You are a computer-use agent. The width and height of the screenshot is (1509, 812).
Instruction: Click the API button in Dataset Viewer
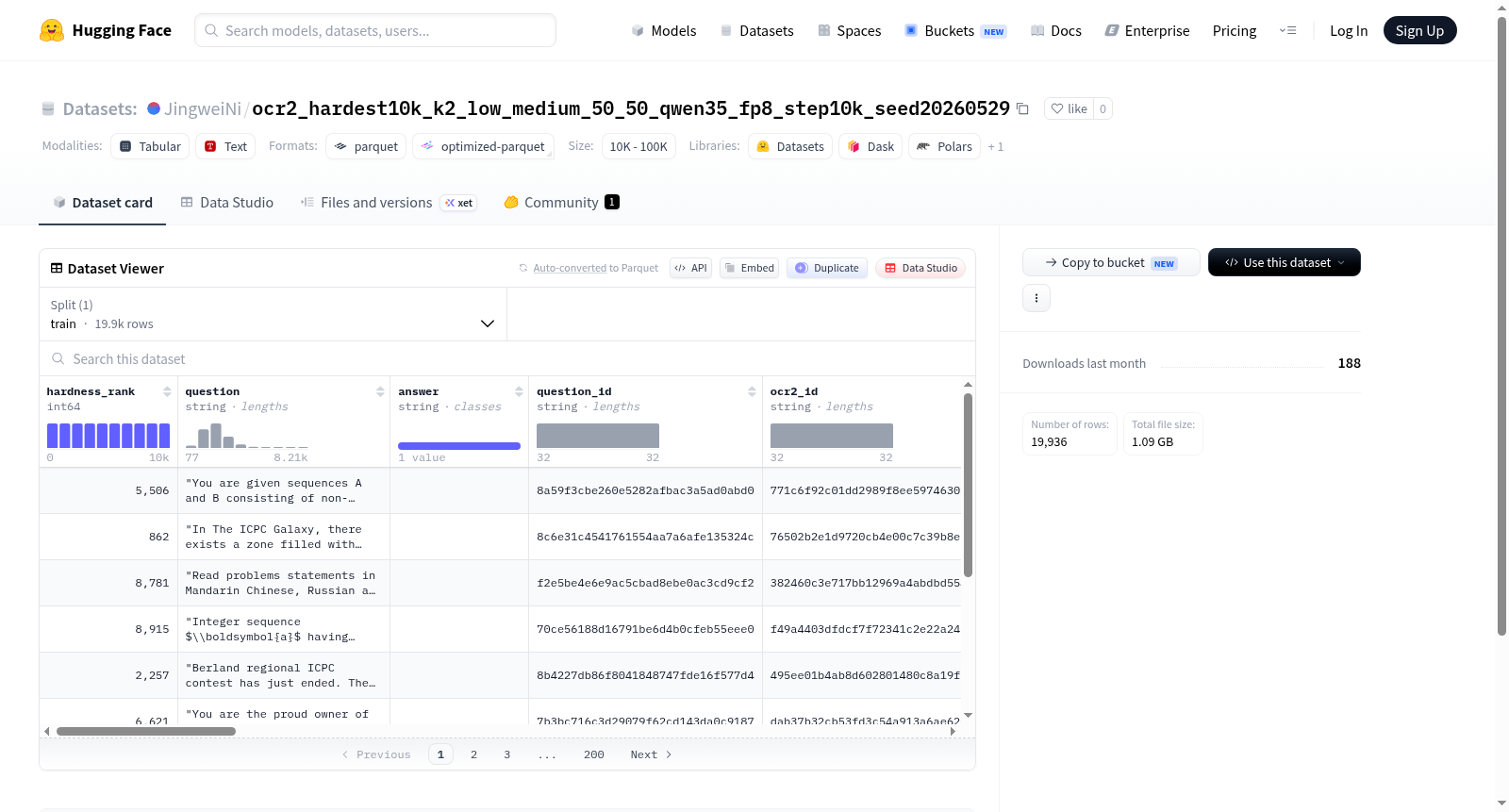tap(690, 268)
